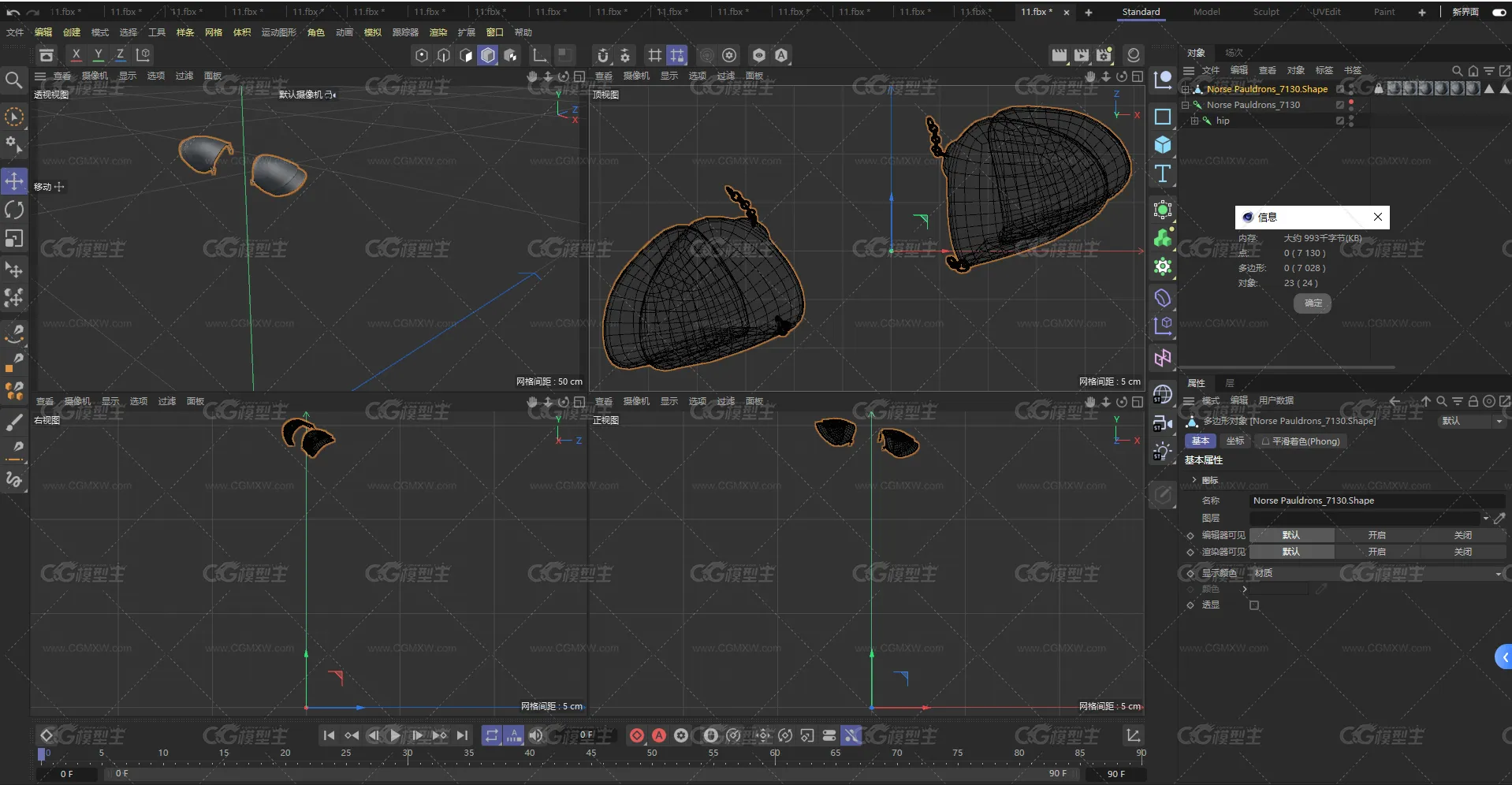The image size is (1512, 785).
Task: Toggle the workplane grid snap icon
Action: (x=677, y=55)
